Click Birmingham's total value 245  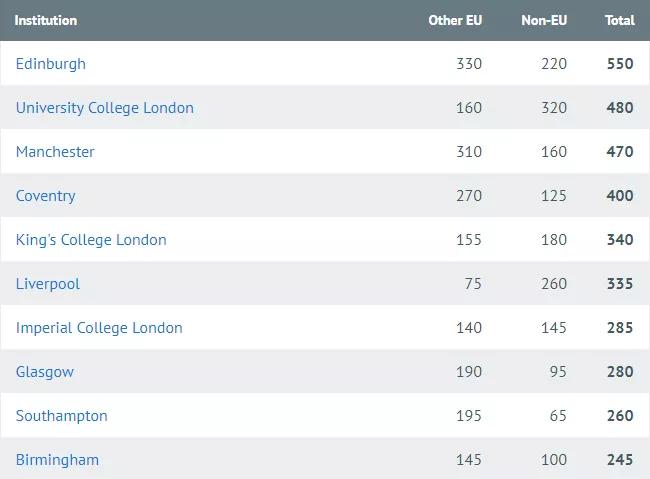(x=620, y=460)
